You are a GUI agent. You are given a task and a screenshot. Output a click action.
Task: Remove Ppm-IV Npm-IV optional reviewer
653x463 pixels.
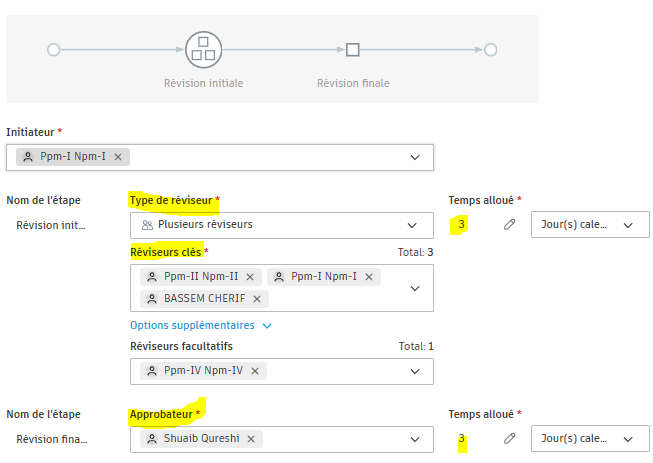pyautogui.click(x=255, y=371)
